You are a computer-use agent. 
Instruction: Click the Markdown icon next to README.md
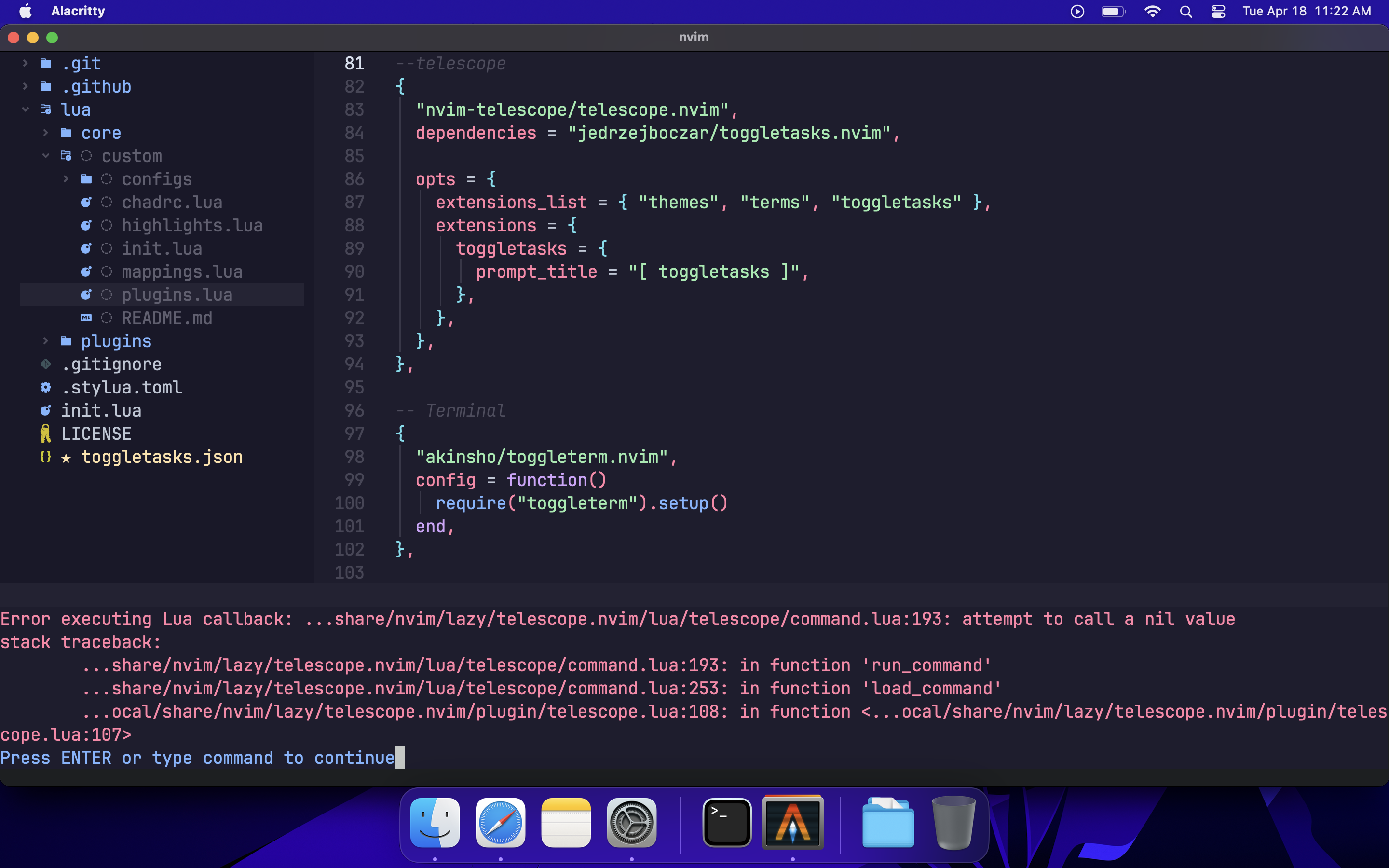pos(87,317)
